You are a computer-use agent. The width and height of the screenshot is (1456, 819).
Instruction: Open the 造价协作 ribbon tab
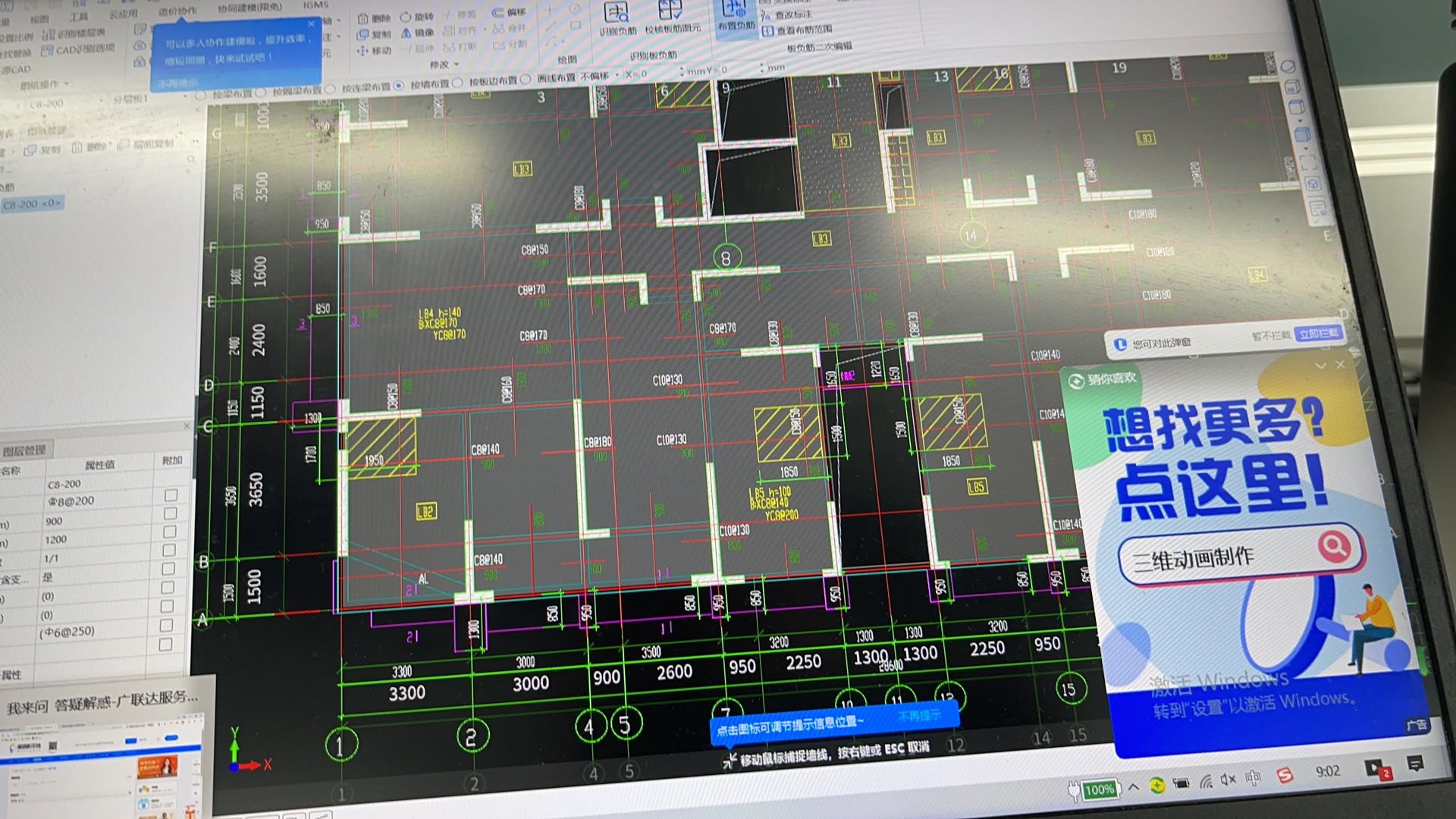coord(177,11)
